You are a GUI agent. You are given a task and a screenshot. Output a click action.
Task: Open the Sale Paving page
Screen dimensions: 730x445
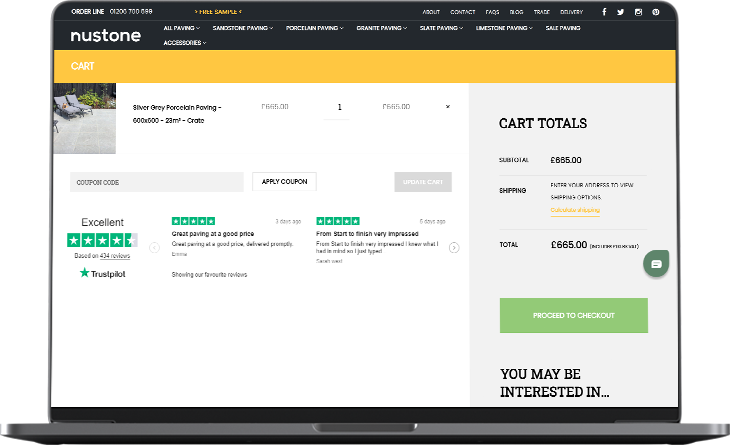click(563, 28)
